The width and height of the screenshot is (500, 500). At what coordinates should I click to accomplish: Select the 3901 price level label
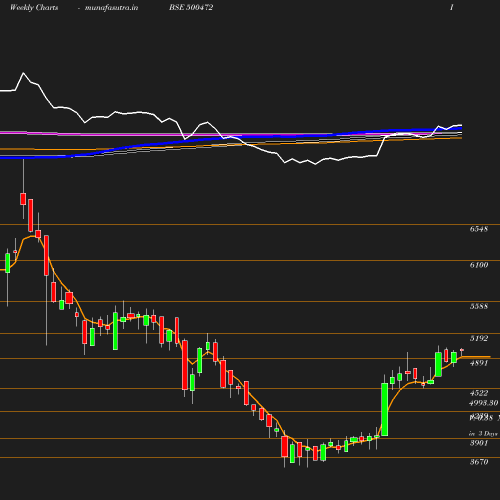point(479,443)
